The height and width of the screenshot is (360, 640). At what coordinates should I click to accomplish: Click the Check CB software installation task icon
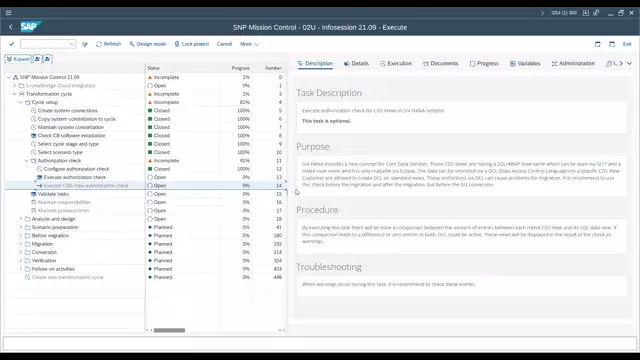pyautogui.click(x=33, y=136)
